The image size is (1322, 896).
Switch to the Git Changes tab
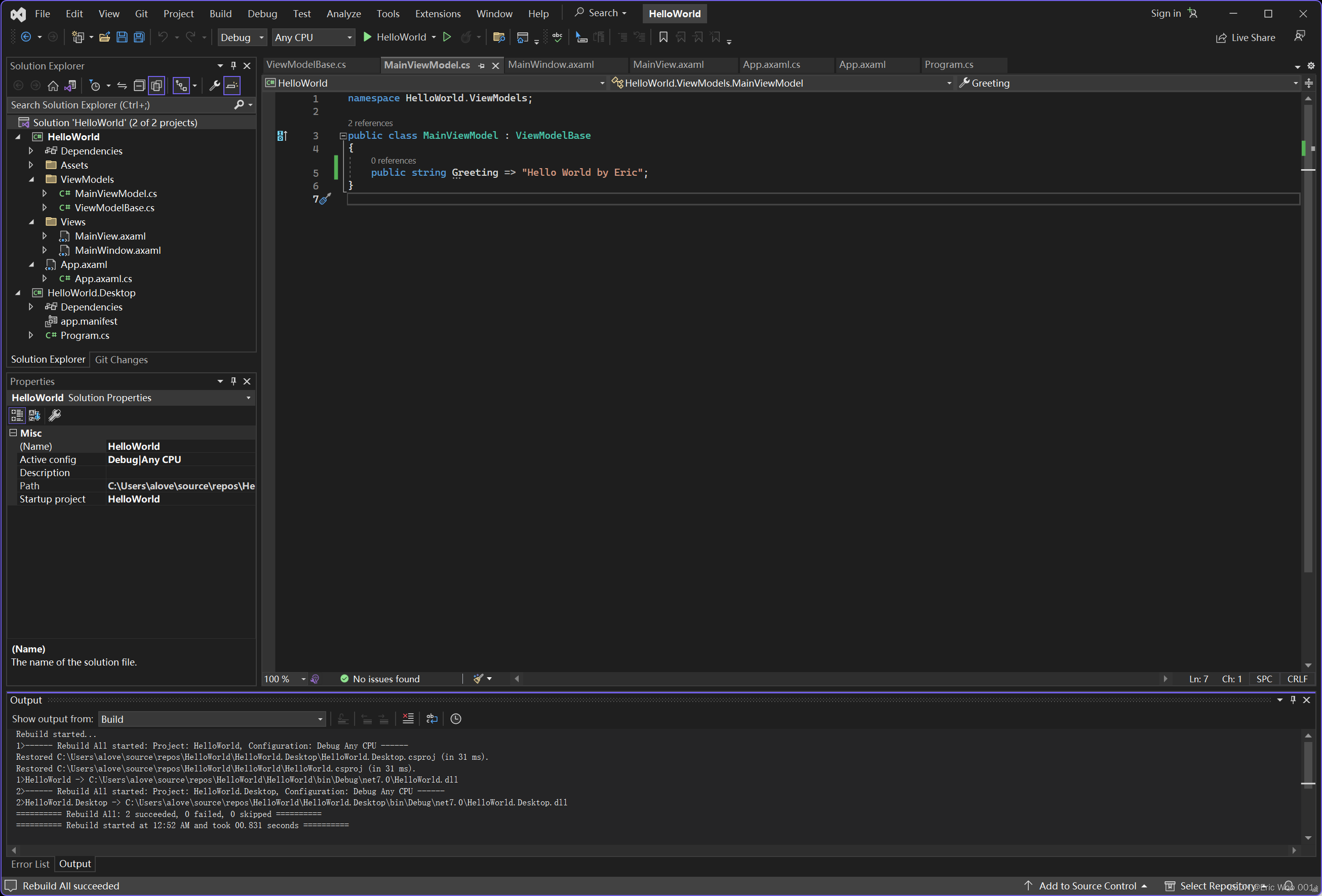point(121,360)
